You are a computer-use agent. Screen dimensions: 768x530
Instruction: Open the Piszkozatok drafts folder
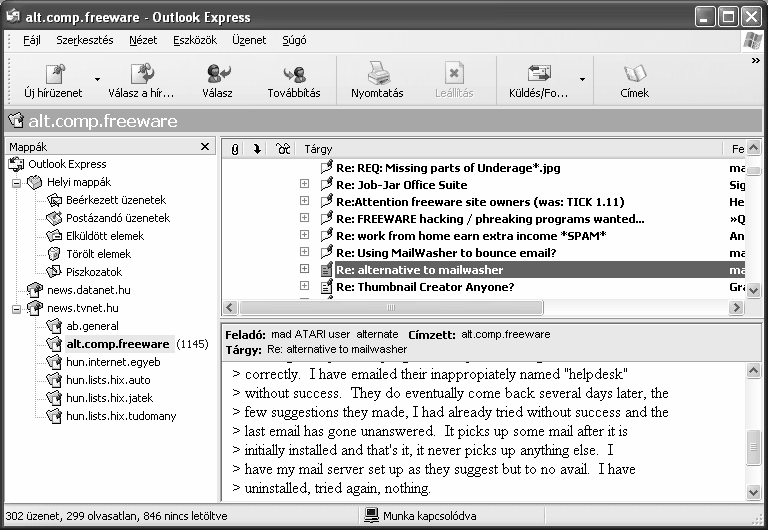click(94, 272)
